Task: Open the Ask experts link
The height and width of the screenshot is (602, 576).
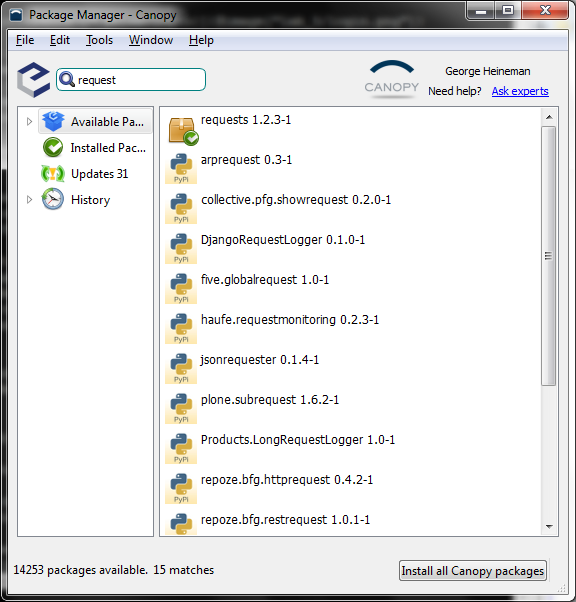Action: click(x=520, y=91)
